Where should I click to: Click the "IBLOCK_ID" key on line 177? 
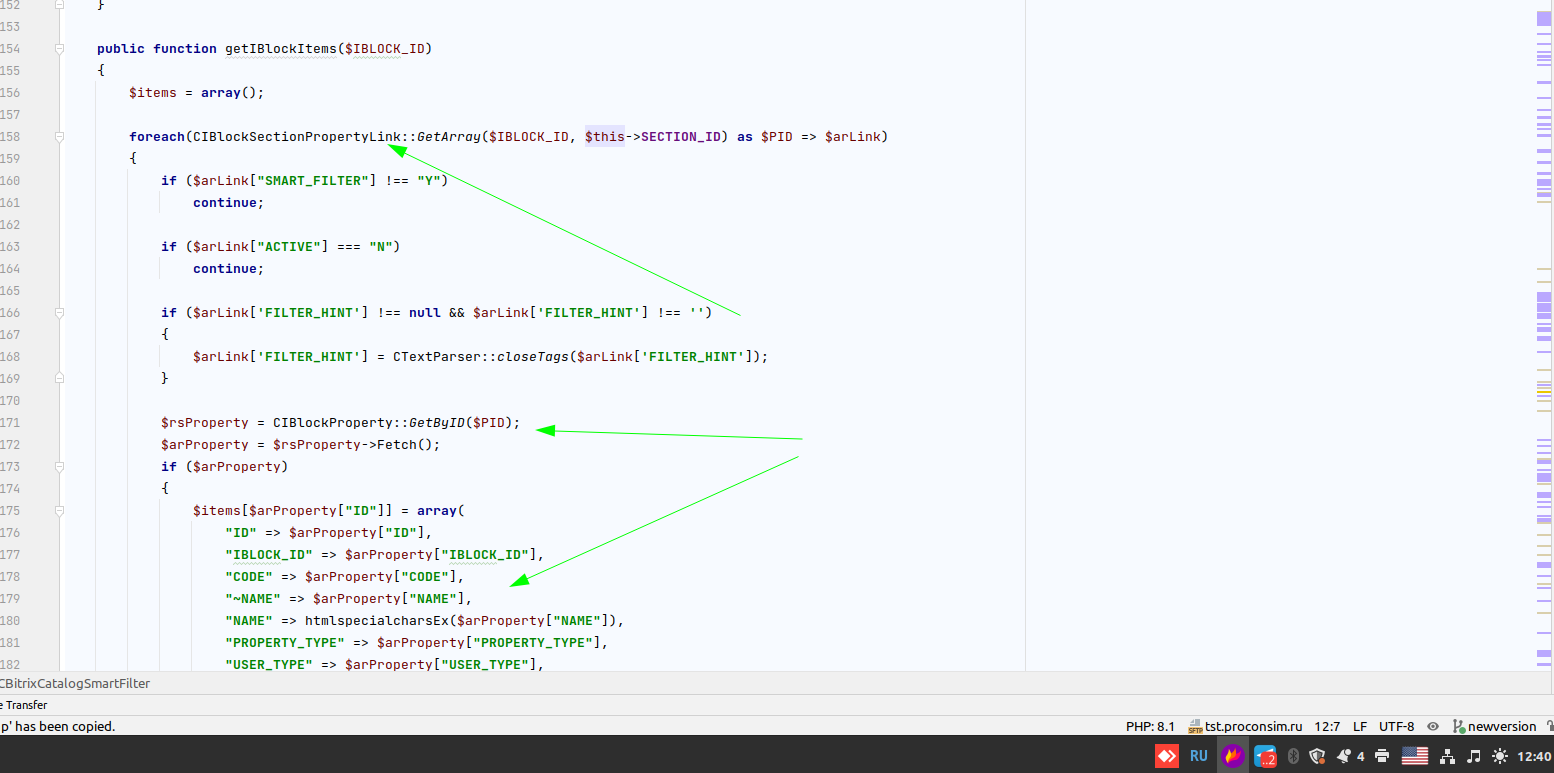pos(269,554)
